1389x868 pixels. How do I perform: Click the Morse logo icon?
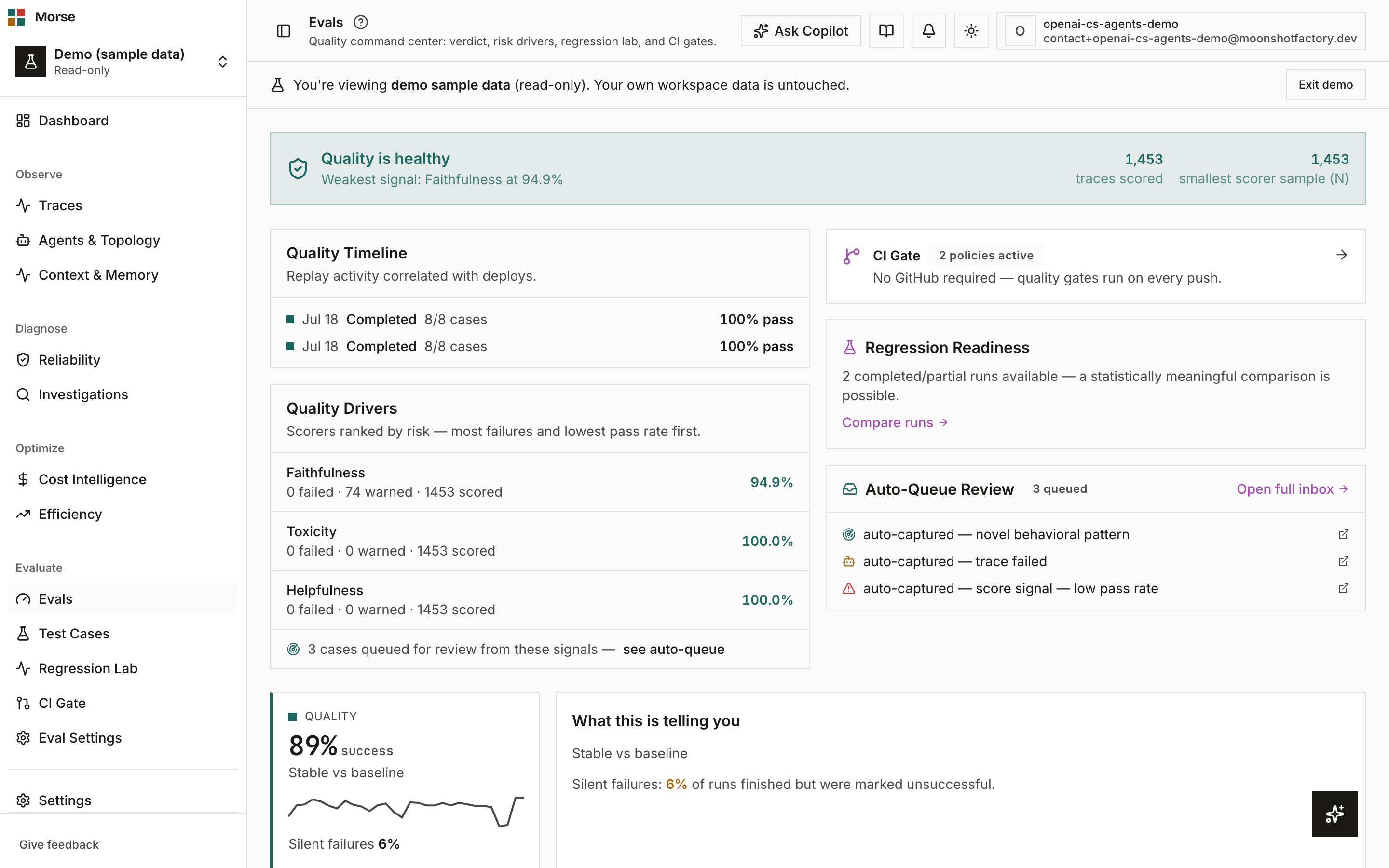coord(16,17)
